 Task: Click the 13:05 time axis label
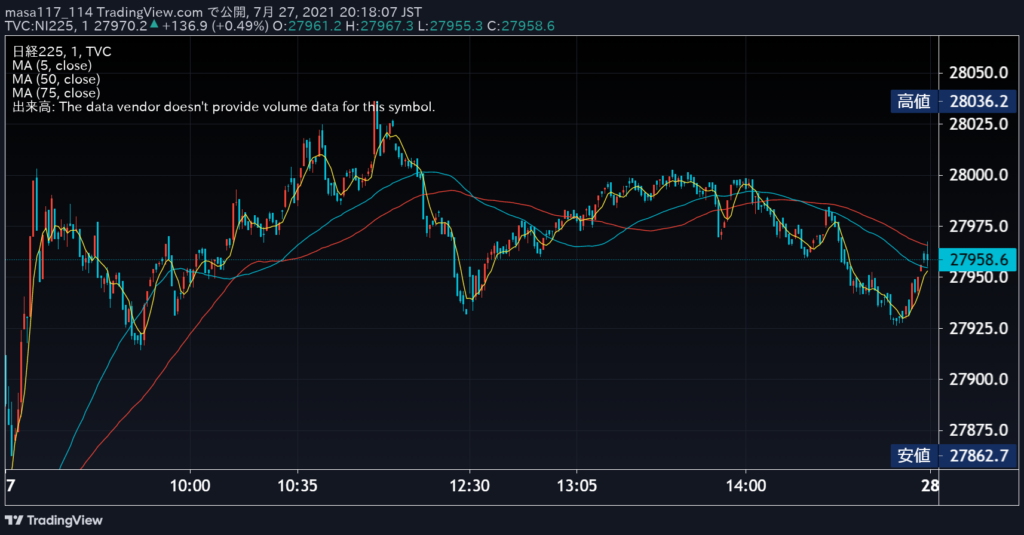(x=577, y=486)
